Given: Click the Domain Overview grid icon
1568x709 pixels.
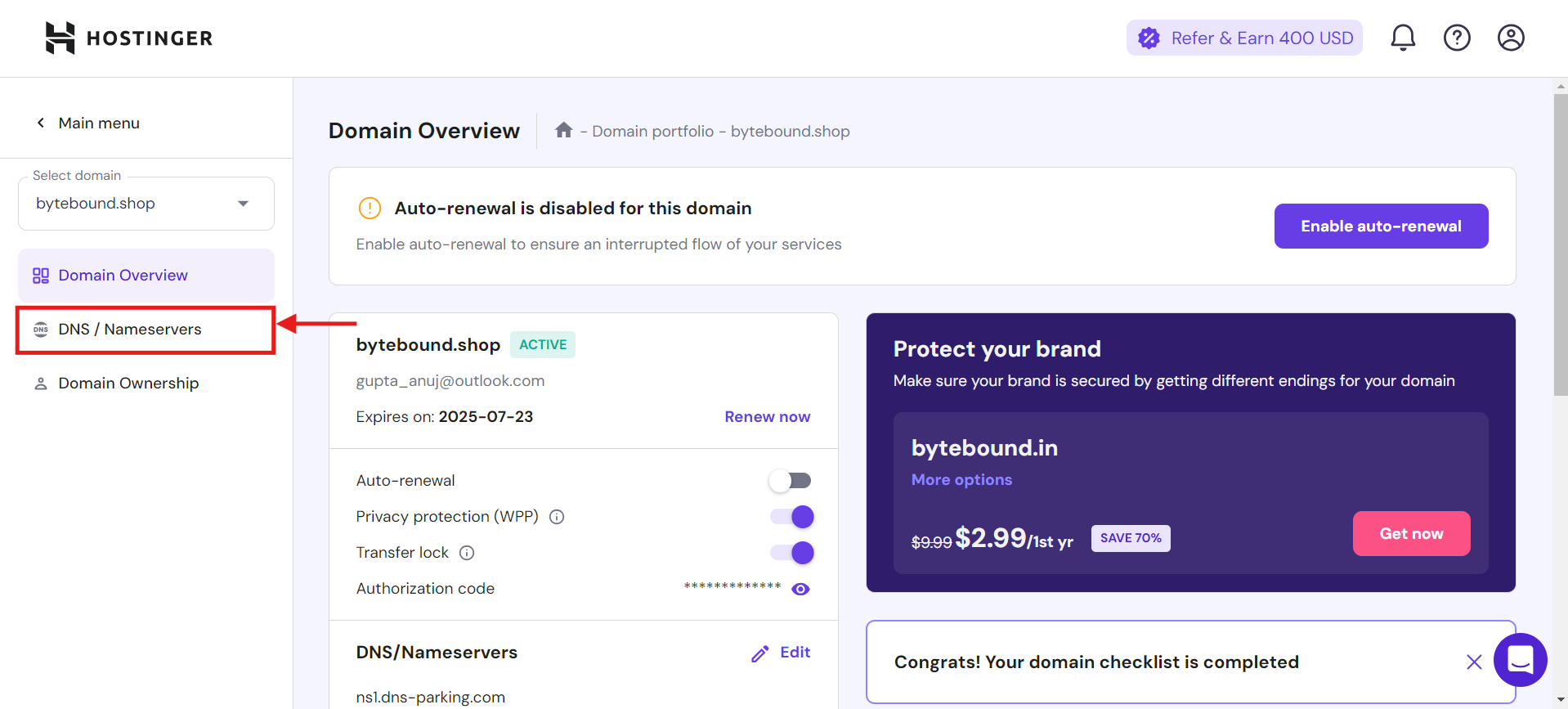Looking at the screenshot, I should 41,276.
